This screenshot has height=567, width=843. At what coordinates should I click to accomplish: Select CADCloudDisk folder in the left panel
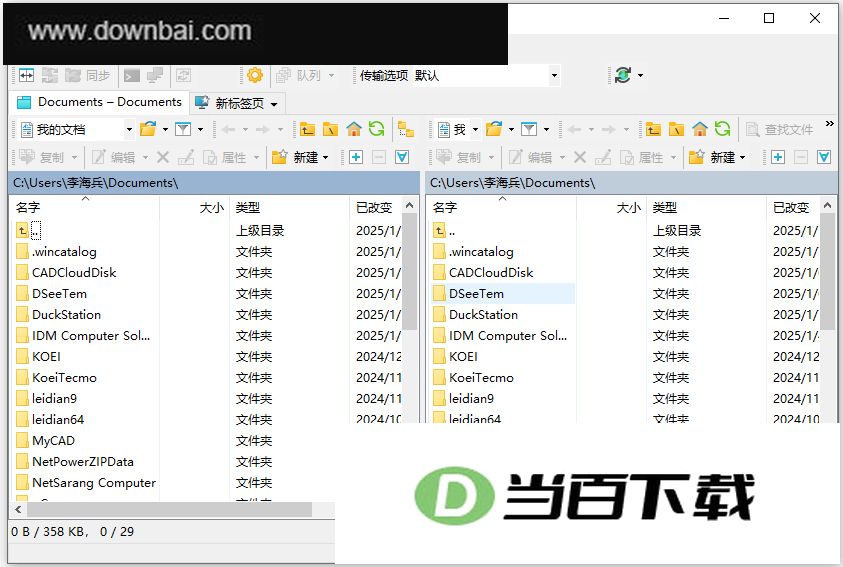74,272
